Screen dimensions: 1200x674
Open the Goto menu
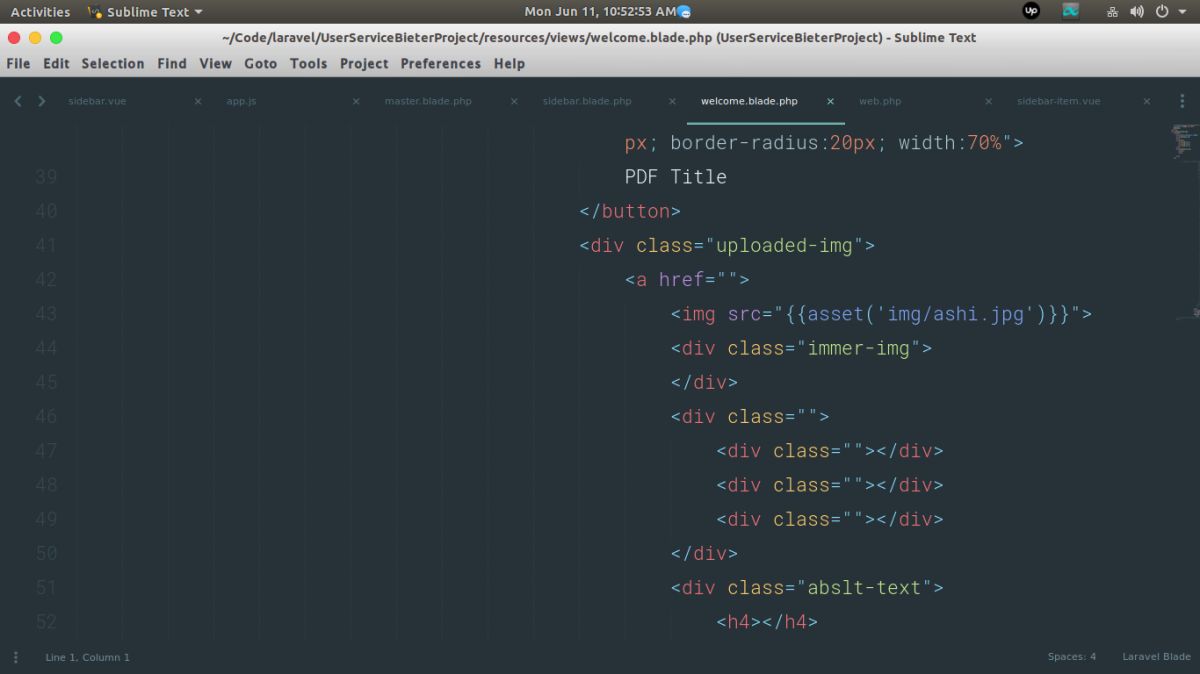coord(261,63)
